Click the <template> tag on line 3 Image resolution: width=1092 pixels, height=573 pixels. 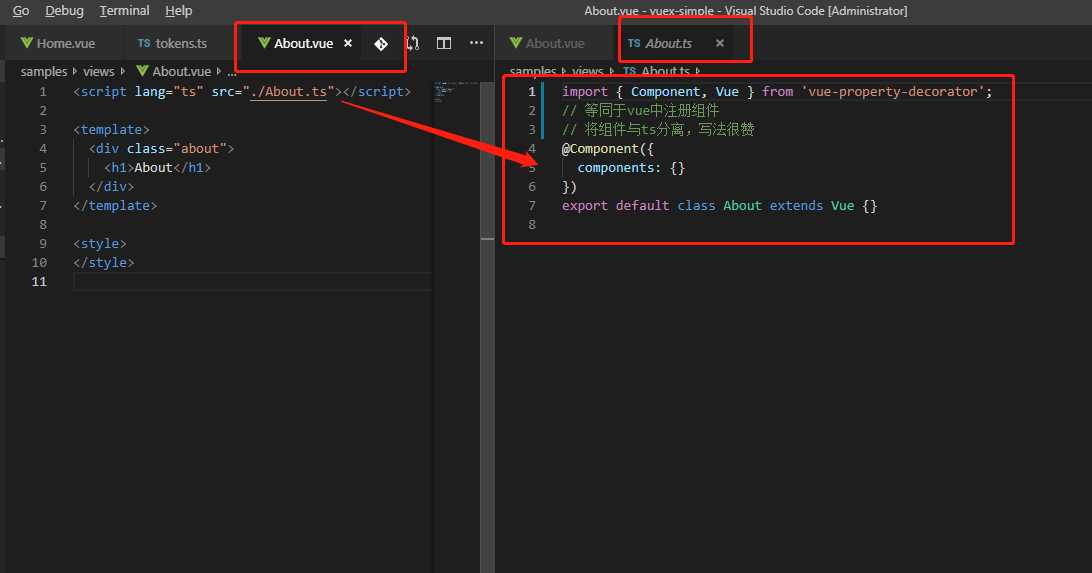point(111,129)
